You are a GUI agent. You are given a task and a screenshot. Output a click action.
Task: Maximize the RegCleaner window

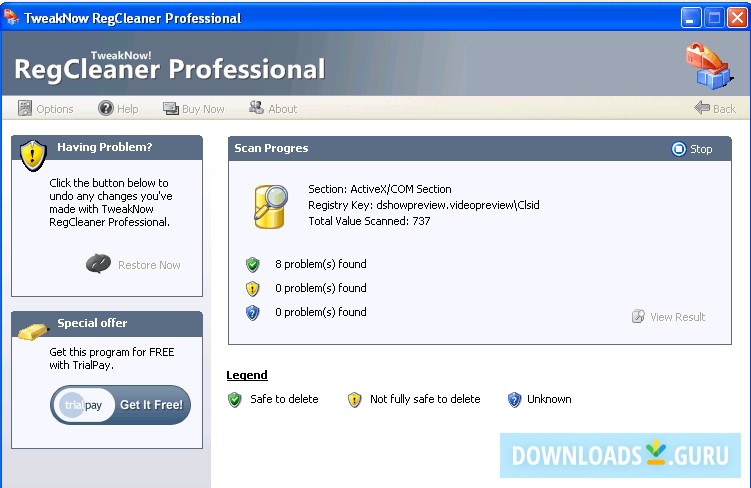(714, 18)
